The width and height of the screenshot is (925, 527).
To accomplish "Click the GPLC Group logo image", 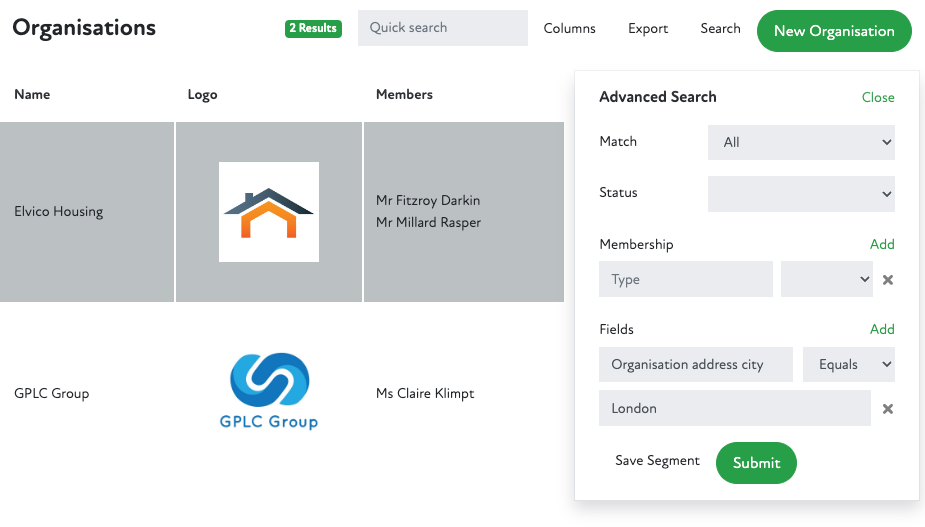I will [x=269, y=392].
